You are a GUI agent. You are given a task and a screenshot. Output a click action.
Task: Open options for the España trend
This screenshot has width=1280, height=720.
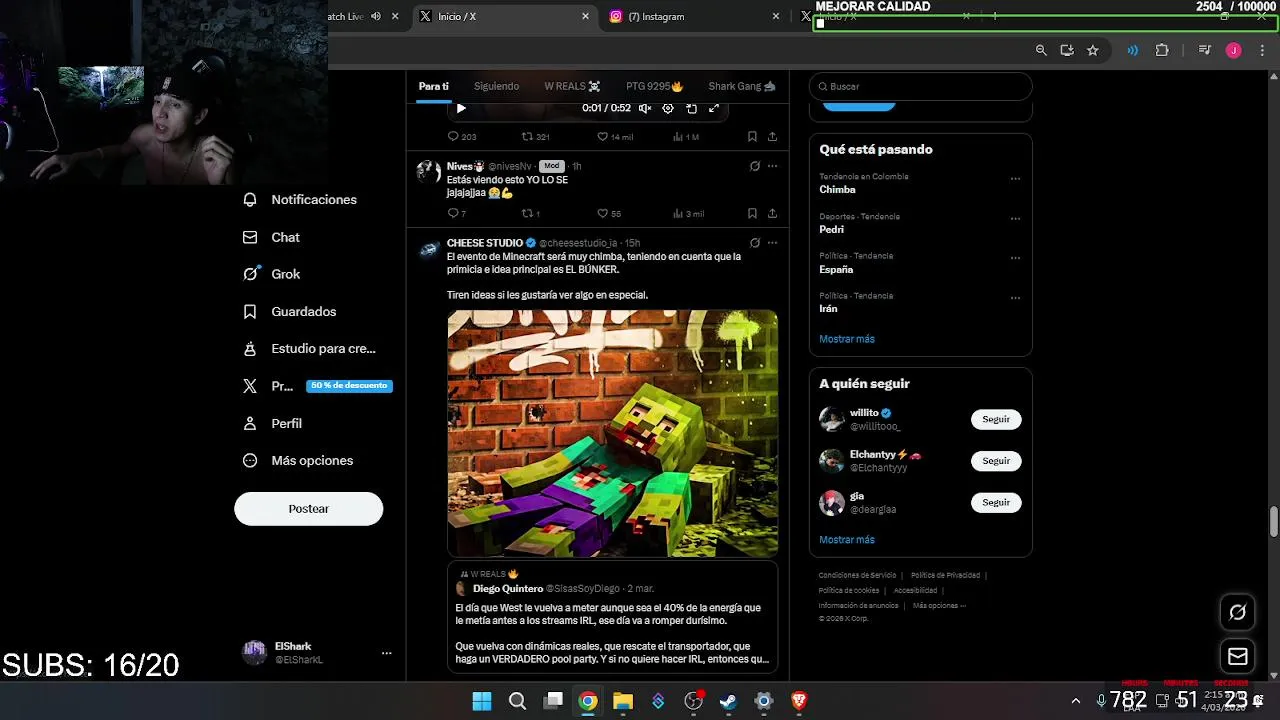coord(1015,258)
